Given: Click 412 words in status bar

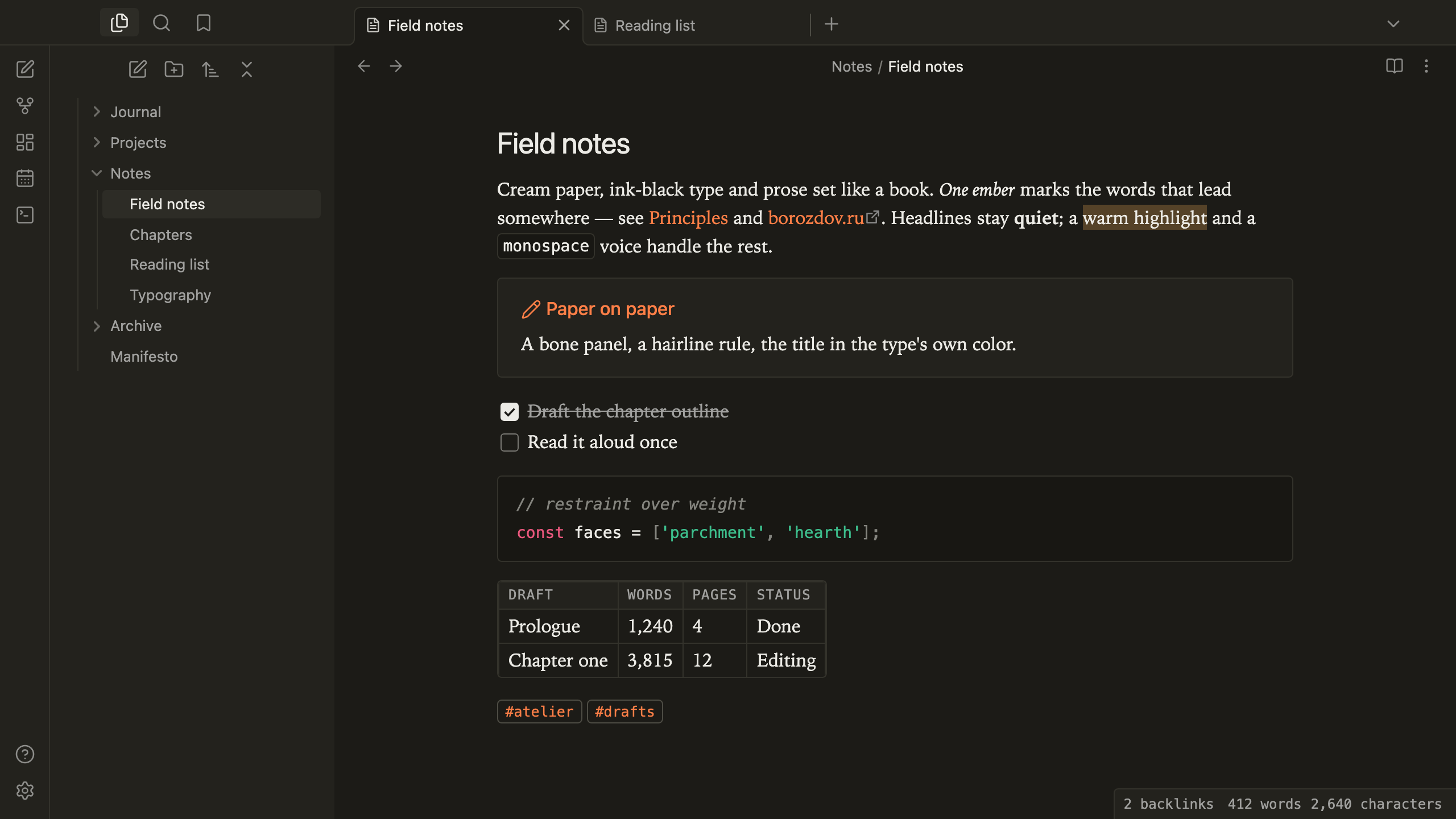Looking at the screenshot, I should click(1264, 804).
